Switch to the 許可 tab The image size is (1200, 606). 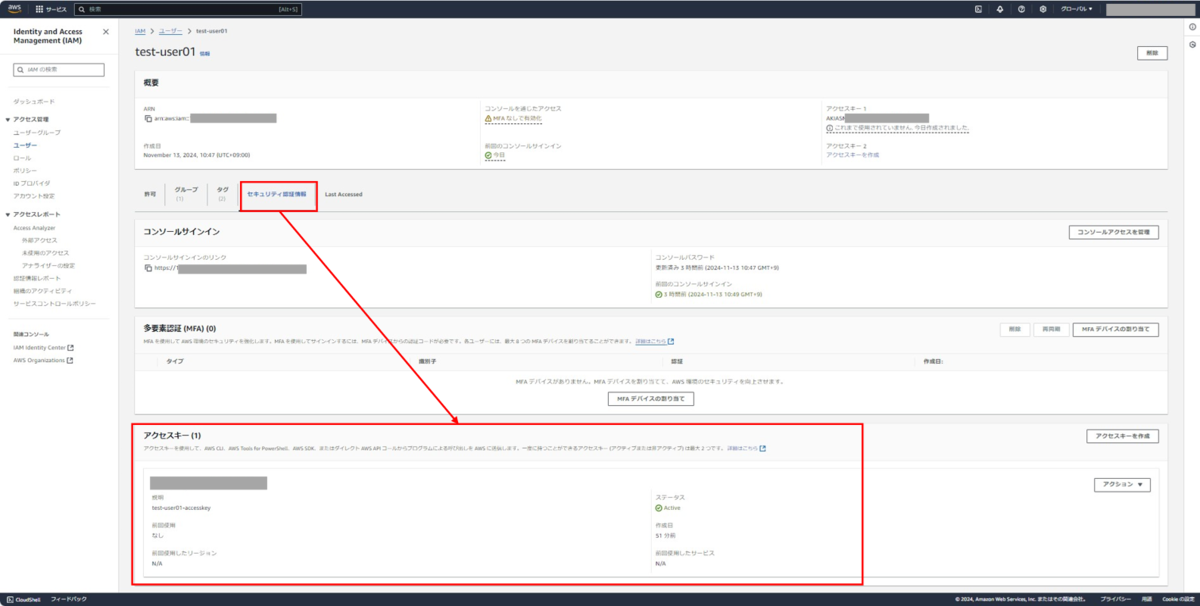click(x=150, y=193)
